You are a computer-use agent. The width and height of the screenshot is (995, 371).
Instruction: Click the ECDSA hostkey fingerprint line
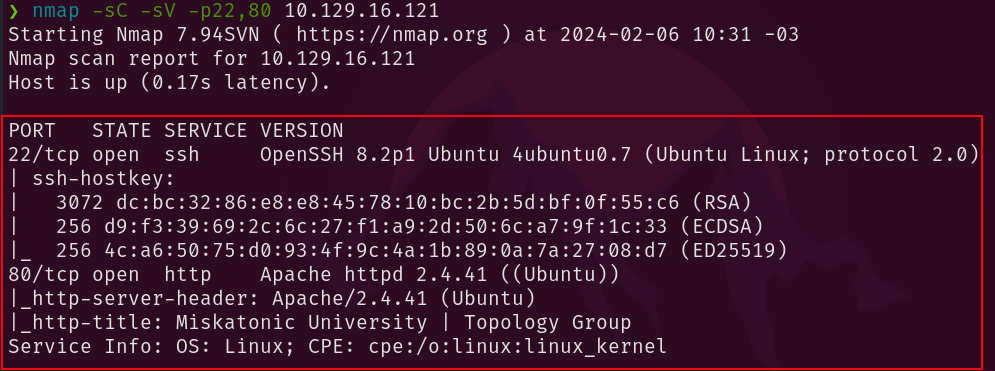point(409,227)
